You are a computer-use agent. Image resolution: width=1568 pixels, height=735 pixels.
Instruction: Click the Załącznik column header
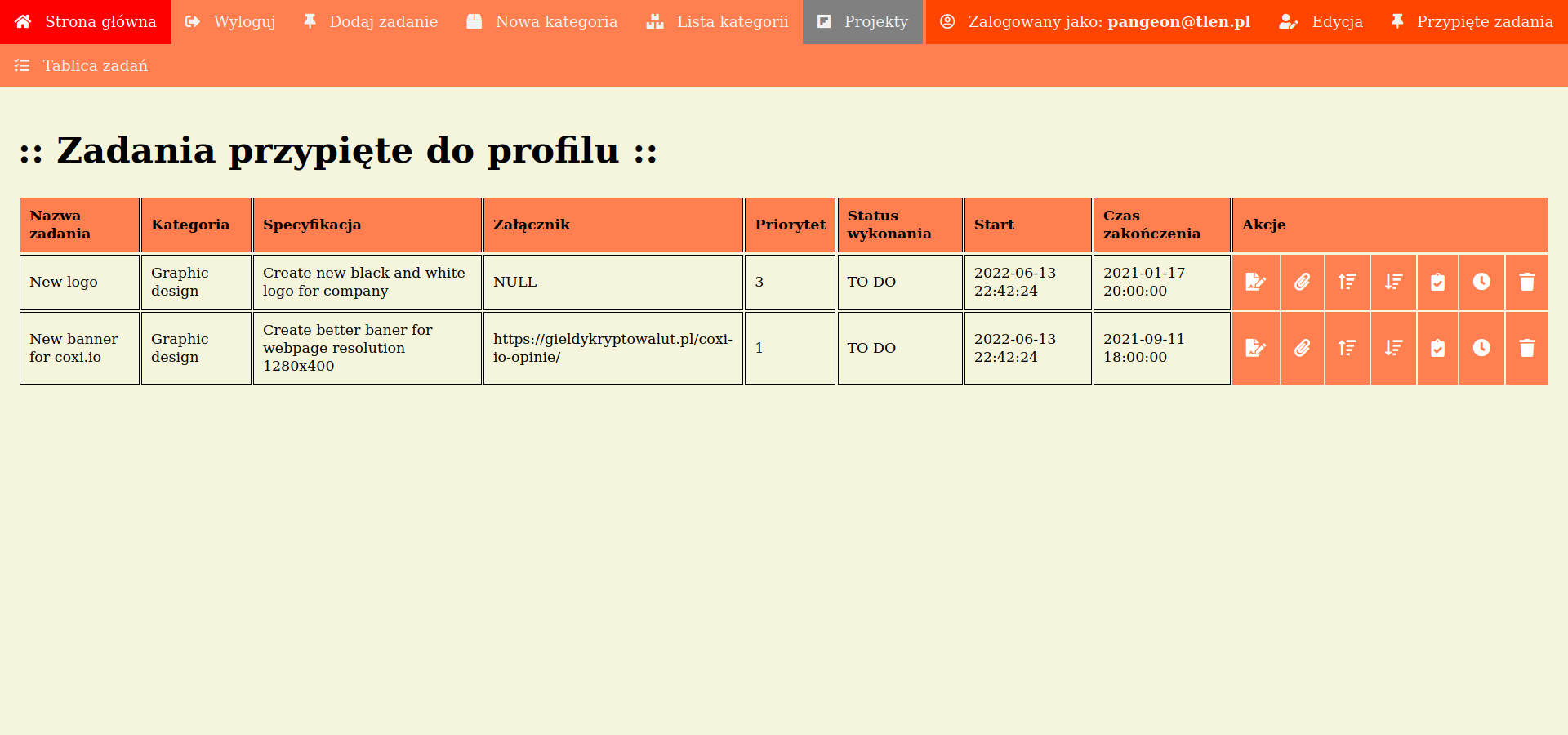(x=613, y=225)
